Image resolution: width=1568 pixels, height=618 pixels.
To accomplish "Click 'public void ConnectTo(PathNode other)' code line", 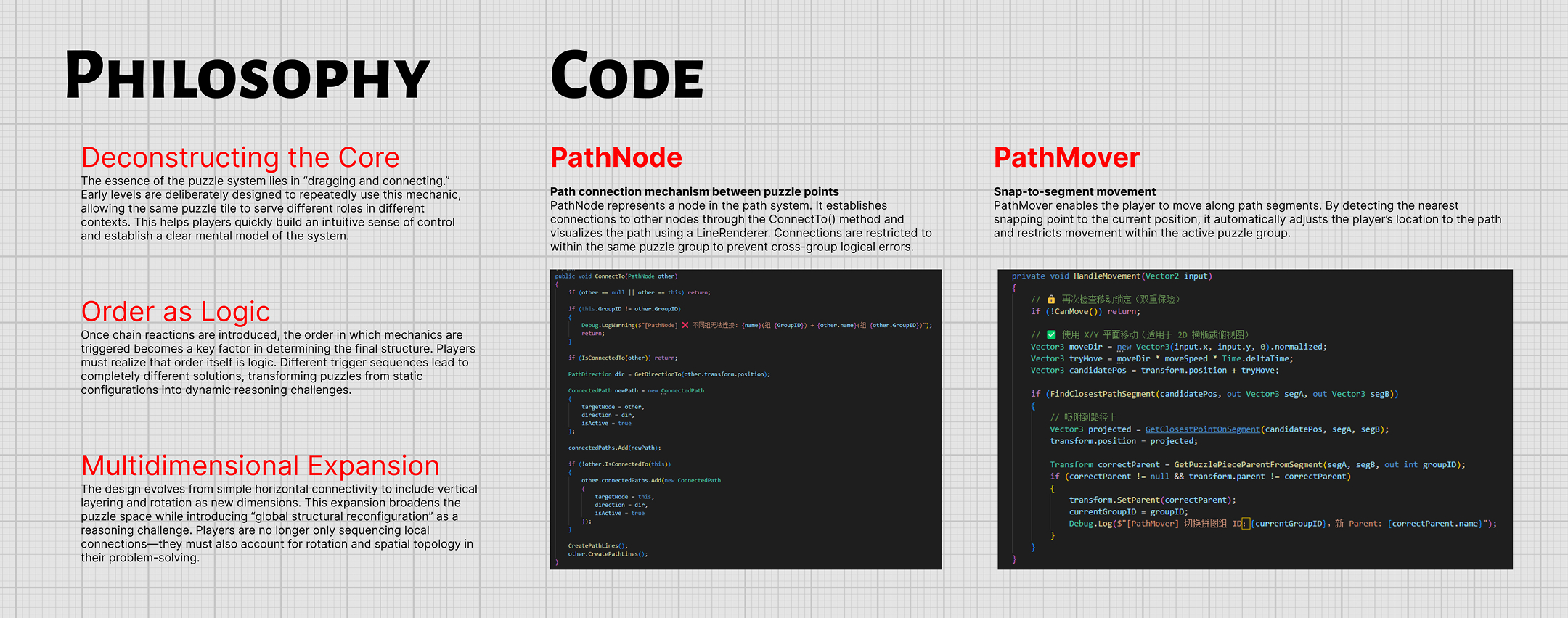I will click(616, 276).
